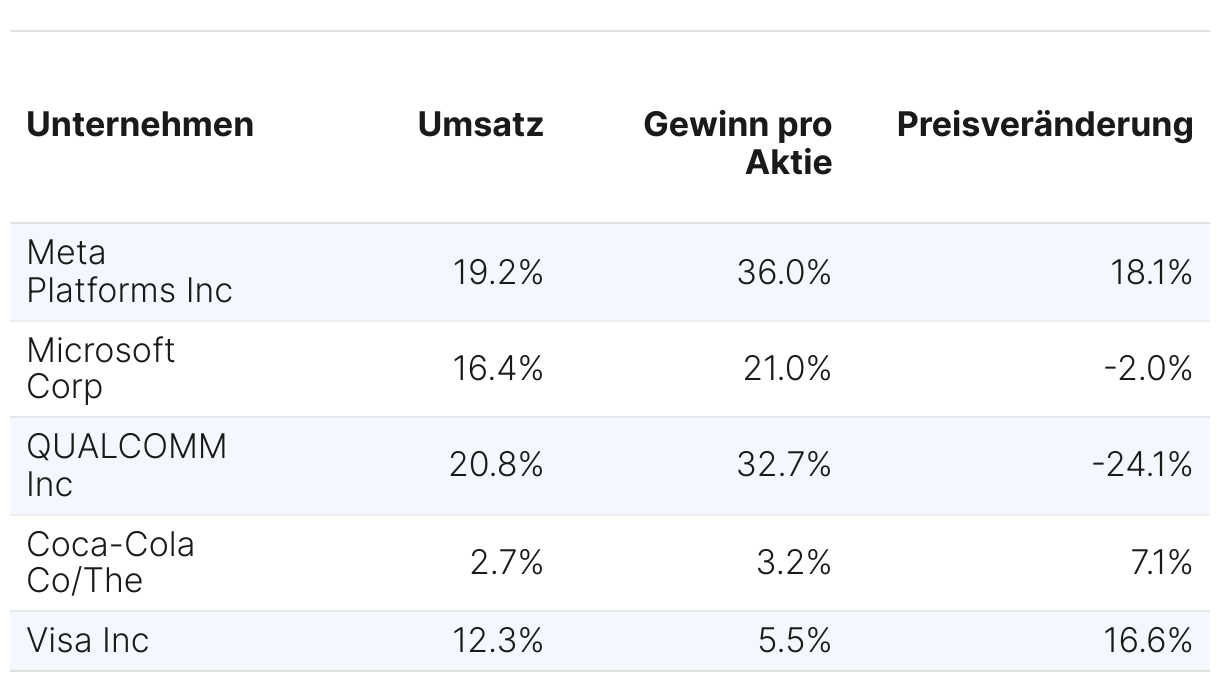Click the Gewinn pro Aktie header
The height and width of the screenshot is (682, 1220).
pyautogui.click(x=738, y=143)
